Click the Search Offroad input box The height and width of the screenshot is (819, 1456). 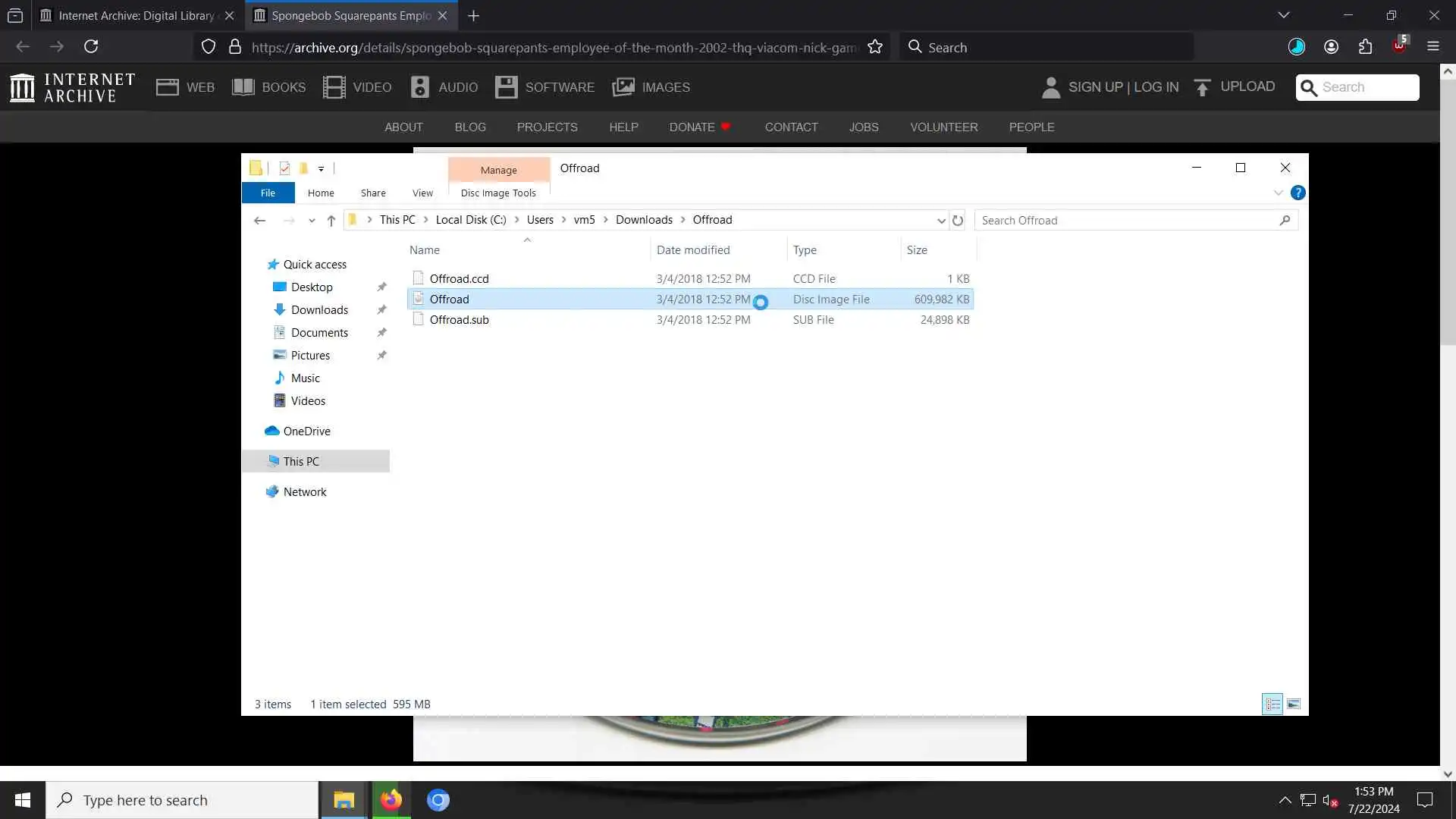click(x=1126, y=221)
